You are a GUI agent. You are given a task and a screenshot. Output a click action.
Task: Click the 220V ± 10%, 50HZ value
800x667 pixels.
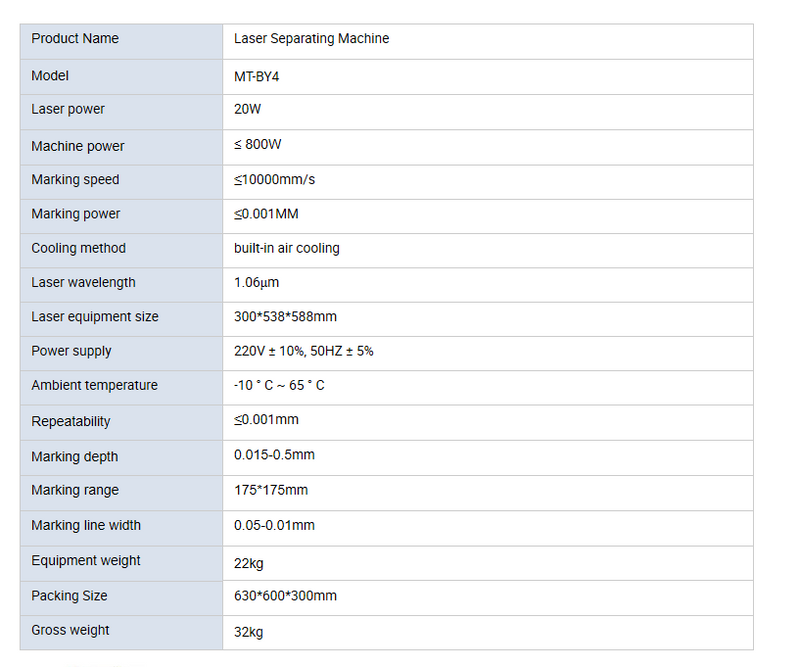[304, 351]
